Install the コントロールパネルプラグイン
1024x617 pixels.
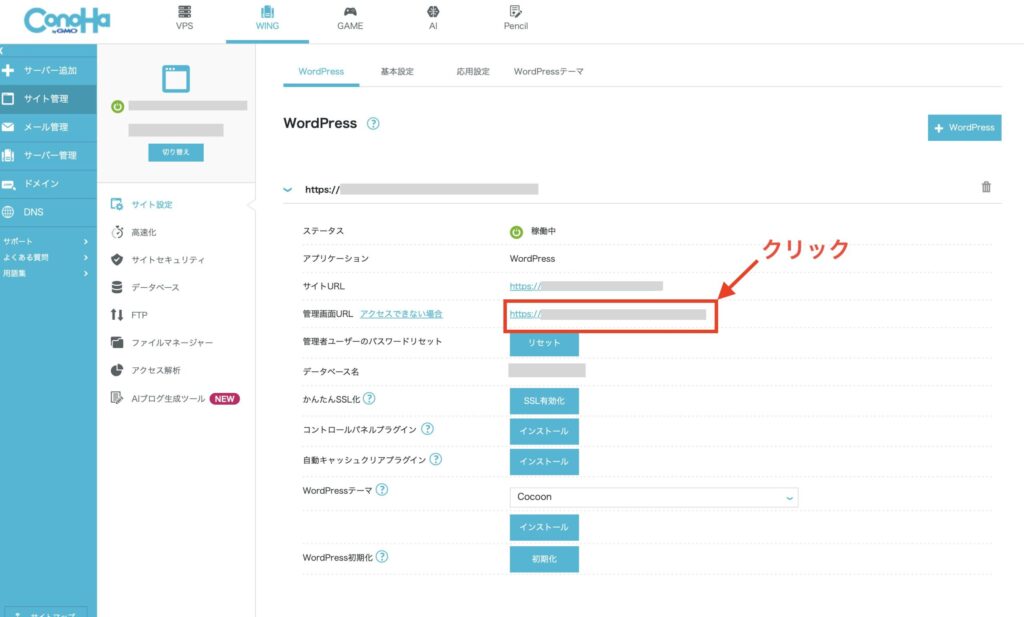point(544,431)
